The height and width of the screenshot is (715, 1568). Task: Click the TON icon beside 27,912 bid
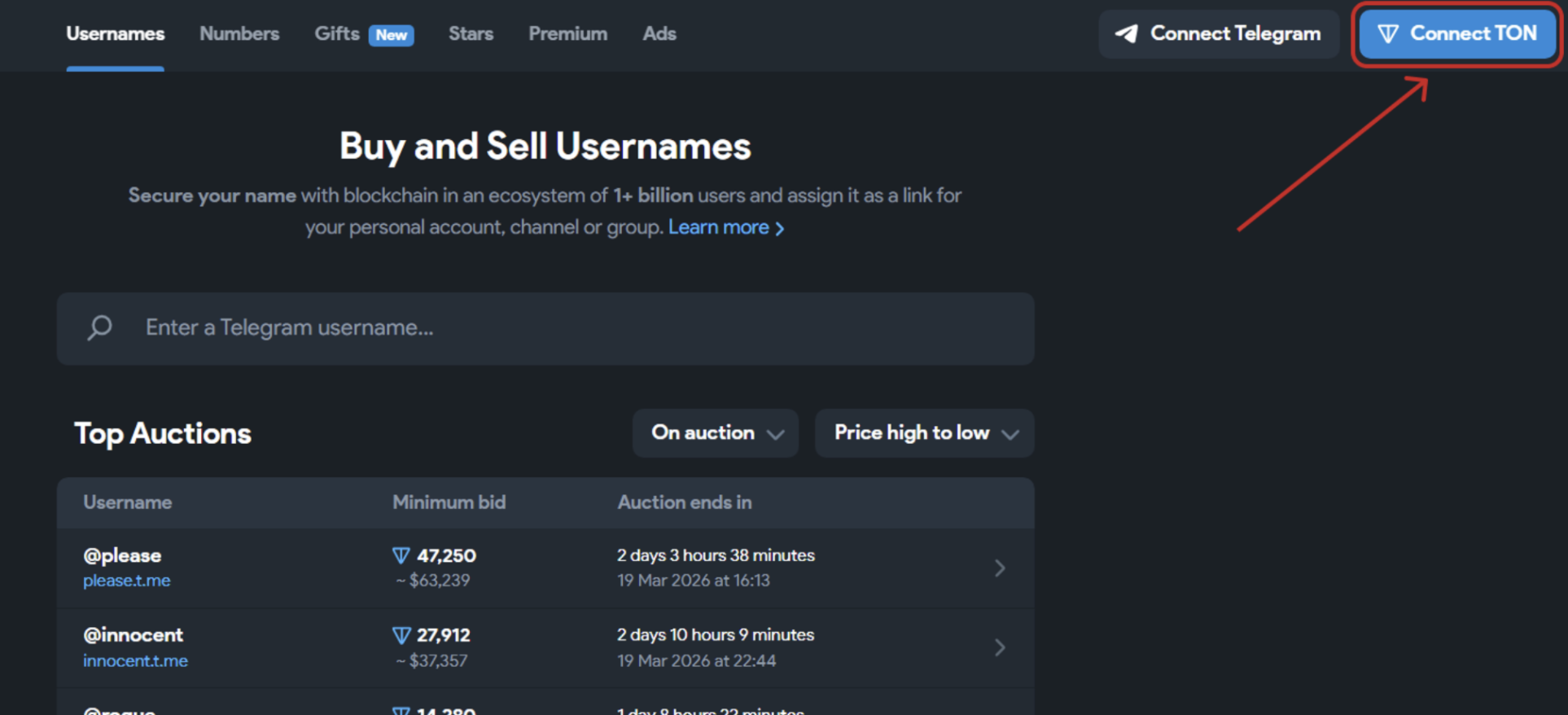point(401,635)
